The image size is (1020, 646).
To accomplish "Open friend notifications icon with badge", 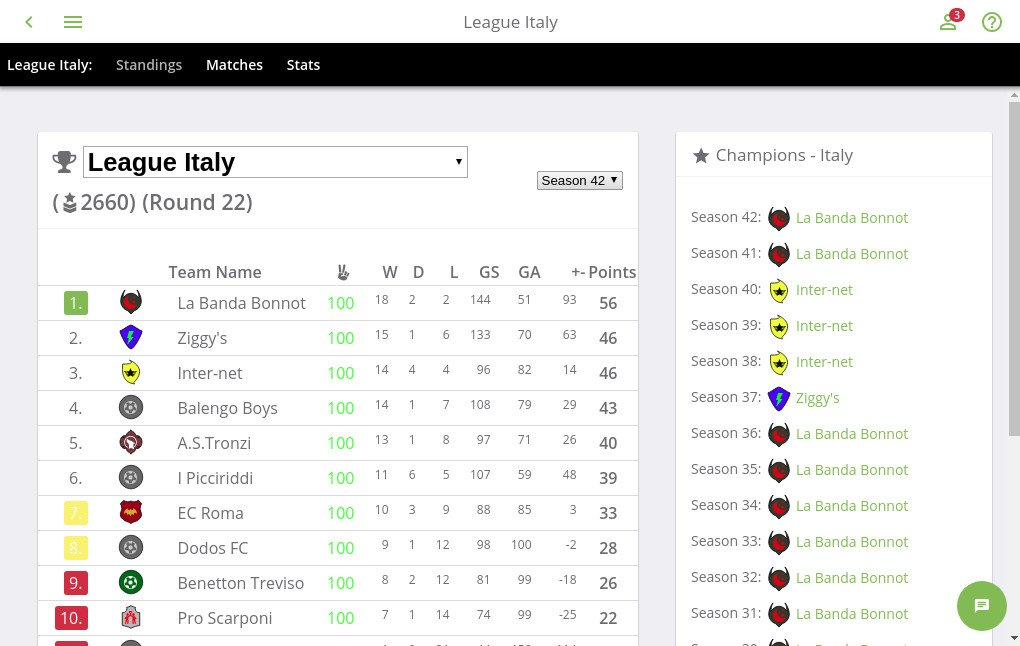I will (950, 21).
